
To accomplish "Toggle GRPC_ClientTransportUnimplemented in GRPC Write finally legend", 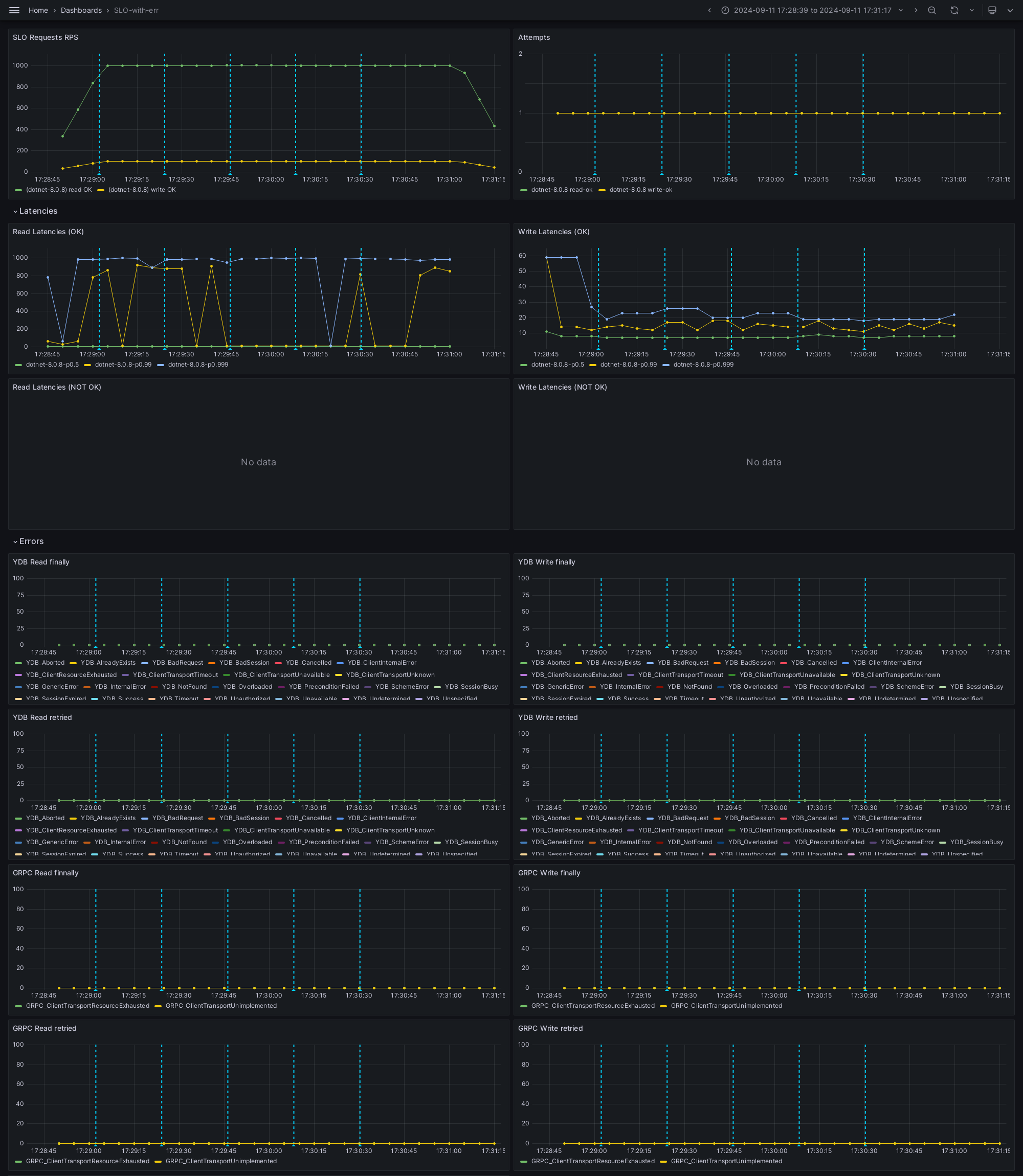I will click(726, 1006).
